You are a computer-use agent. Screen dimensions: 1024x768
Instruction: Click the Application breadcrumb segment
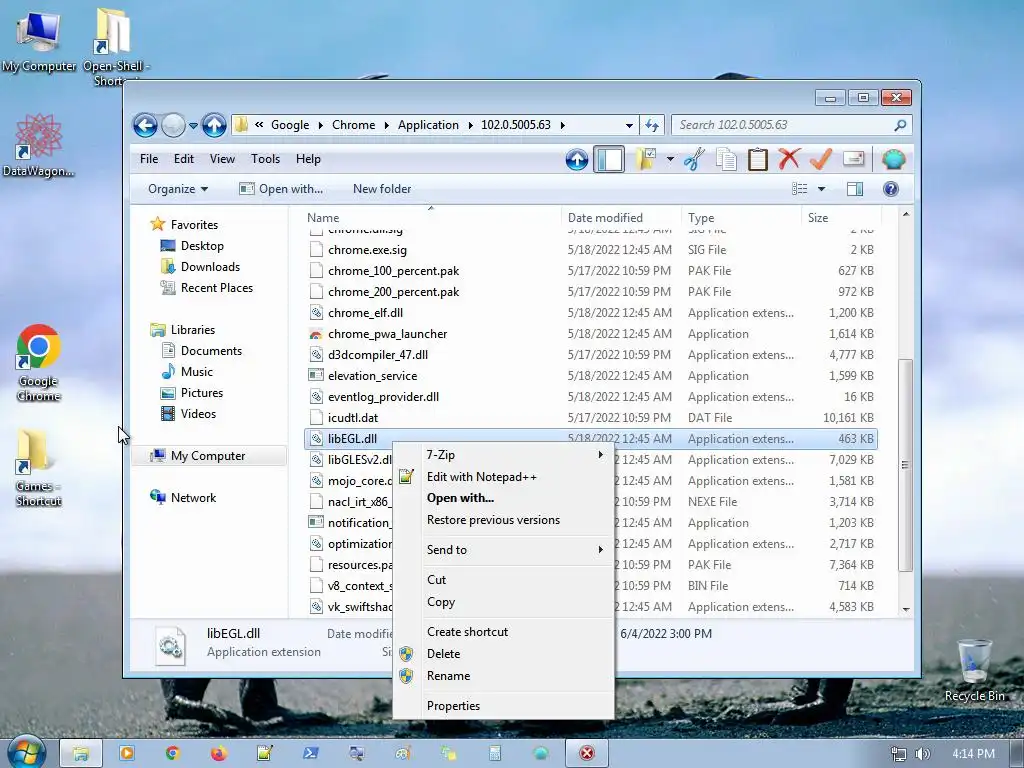click(428, 125)
